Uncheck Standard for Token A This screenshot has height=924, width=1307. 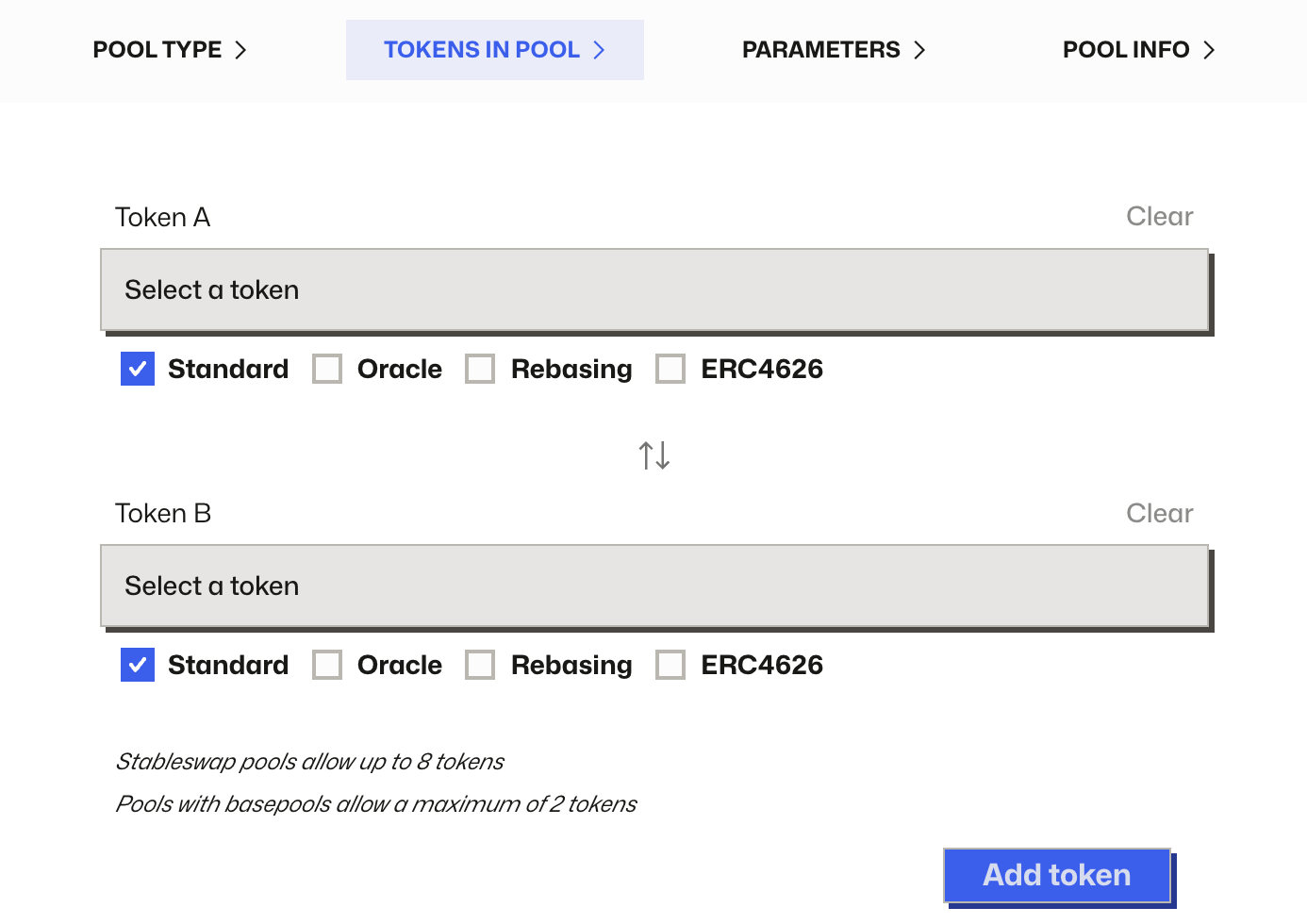[x=138, y=369]
